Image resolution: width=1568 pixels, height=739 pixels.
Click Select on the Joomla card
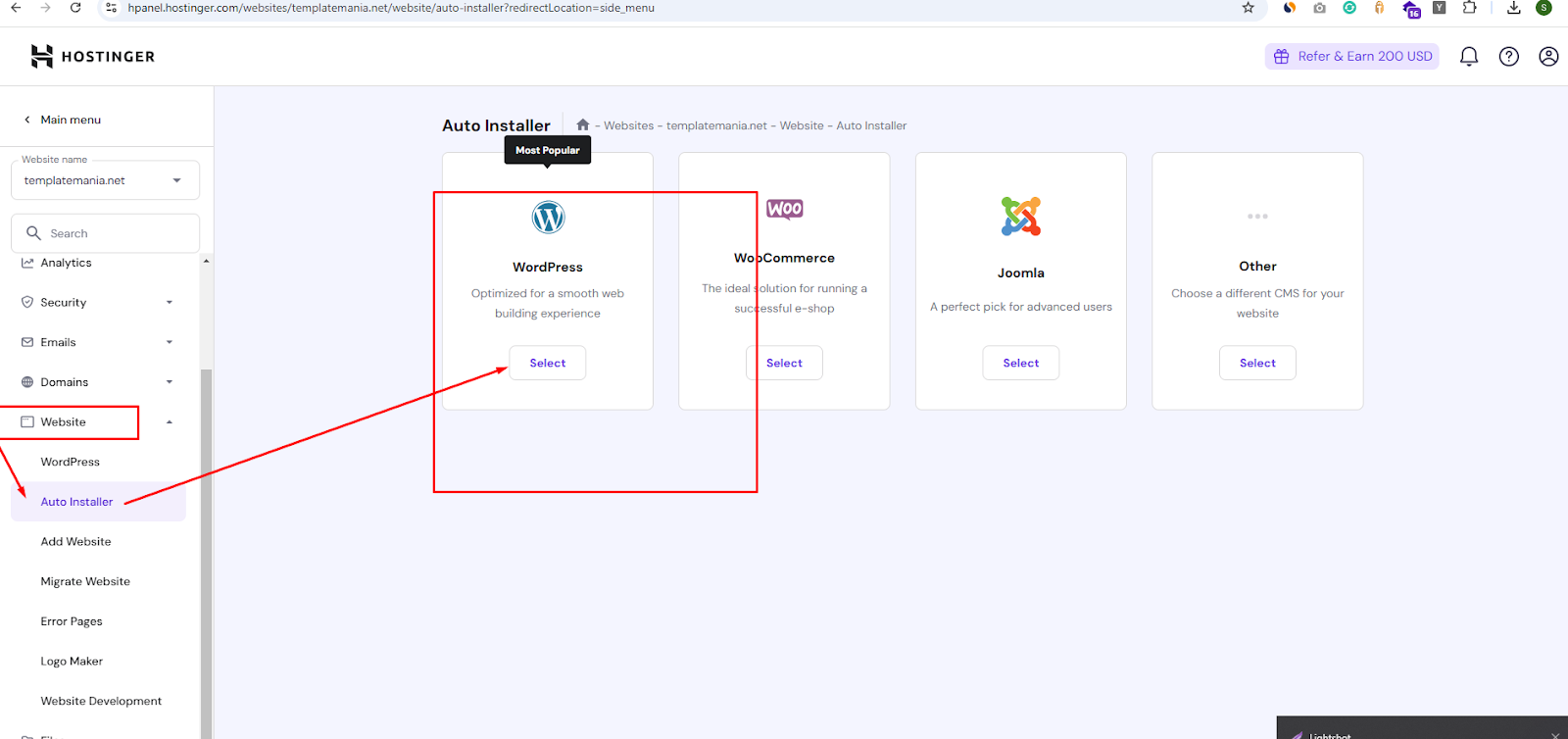click(x=1021, y=363)
